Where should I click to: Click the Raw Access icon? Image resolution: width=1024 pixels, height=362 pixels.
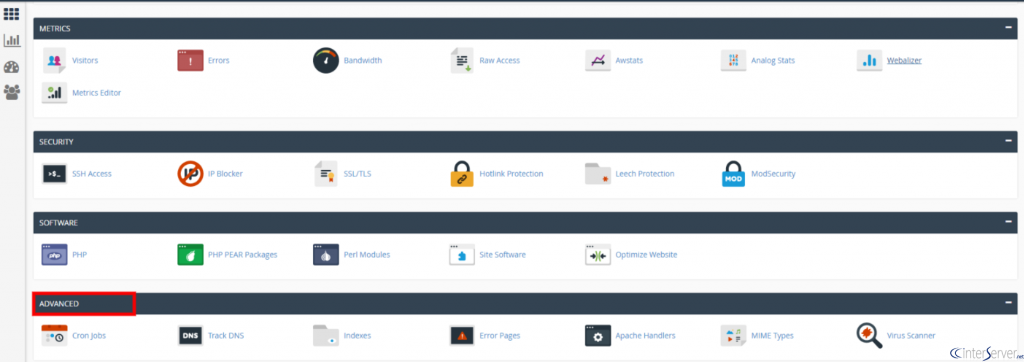tap(462, 60)
